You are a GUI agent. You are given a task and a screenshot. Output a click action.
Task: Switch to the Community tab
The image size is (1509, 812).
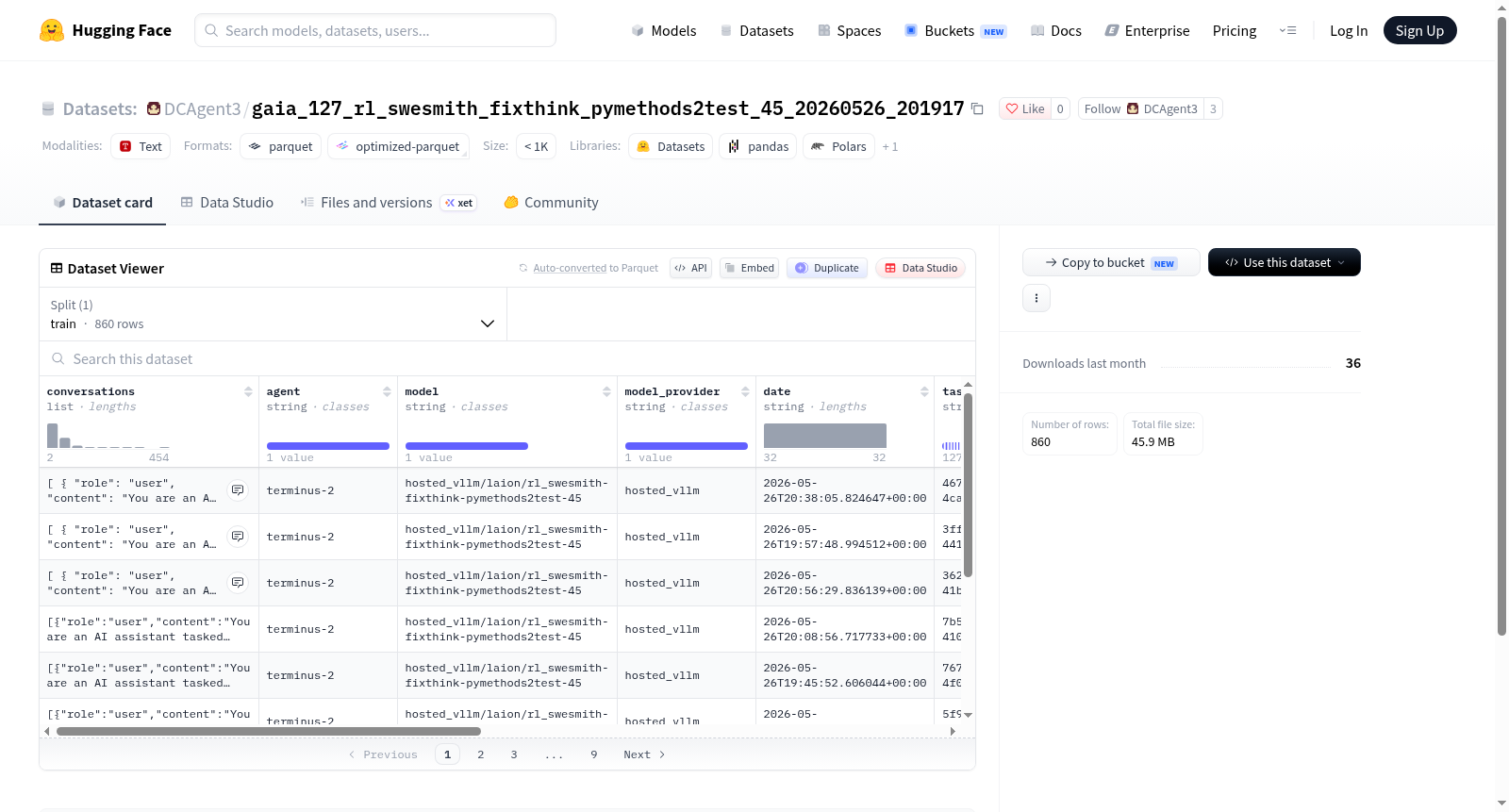pyautogui.click(x=551, y=203)
